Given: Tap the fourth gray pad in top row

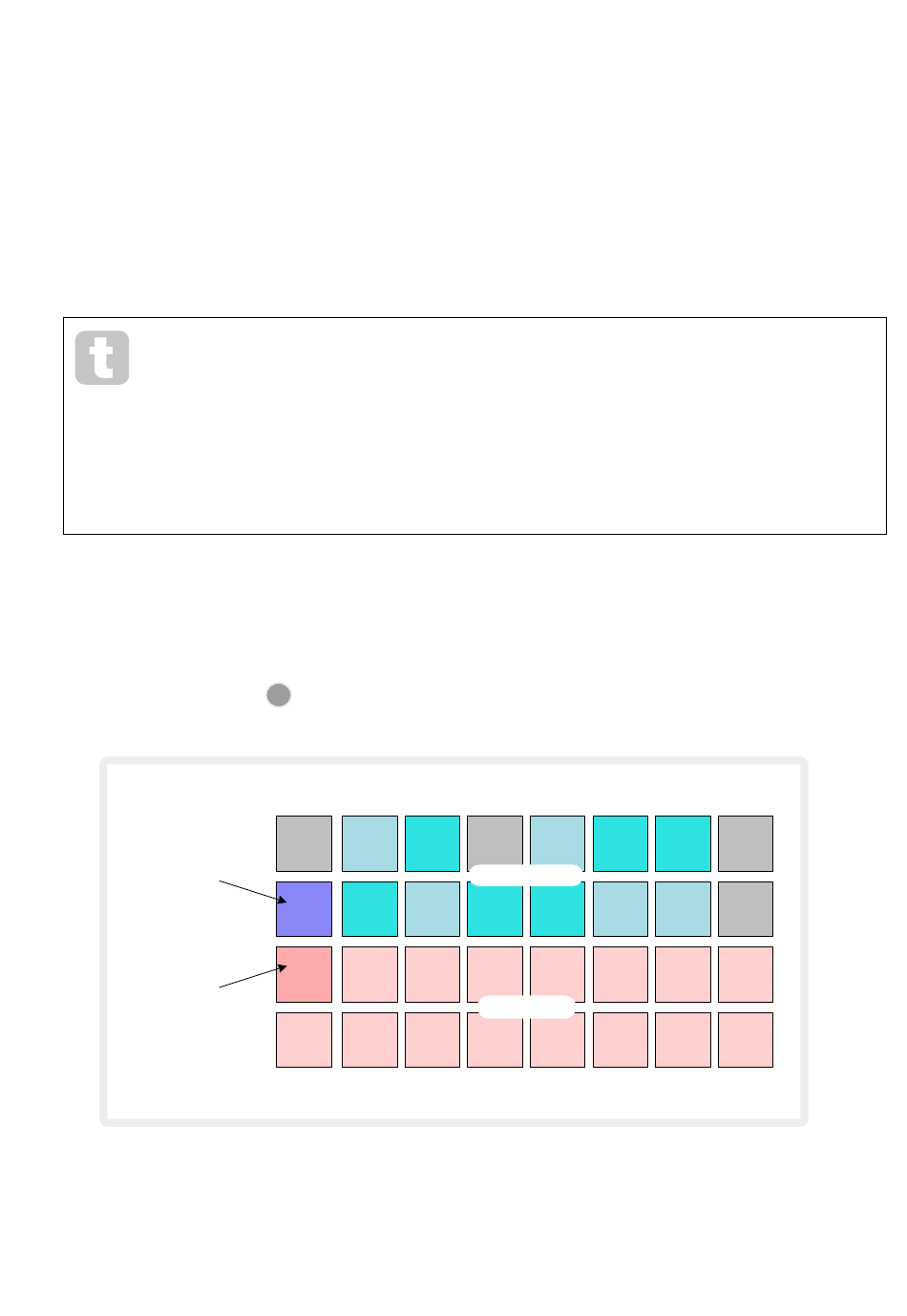Looking at the screenshot, I should 495,841.
